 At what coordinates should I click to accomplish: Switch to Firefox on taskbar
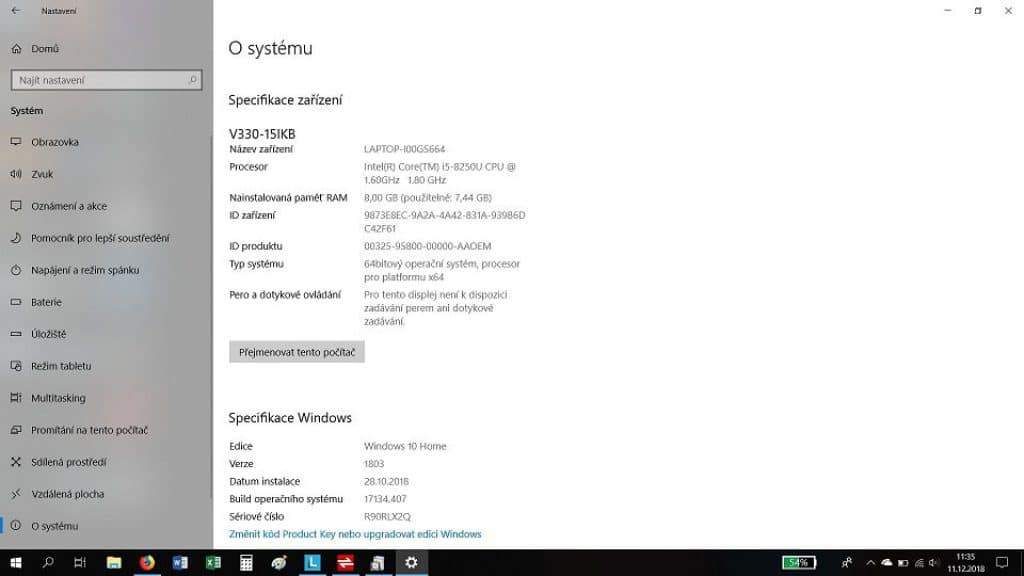(147, 562)
